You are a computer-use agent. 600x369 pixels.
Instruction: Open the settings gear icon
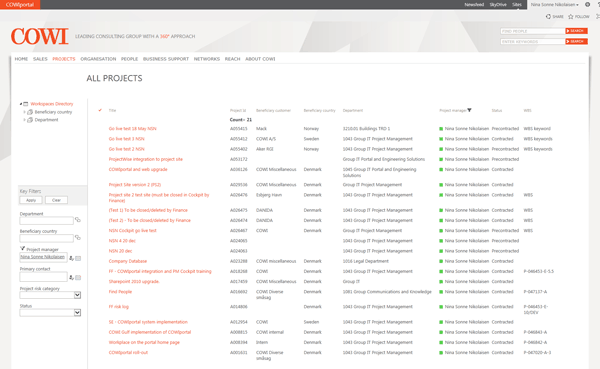click(x=587, y=5)
